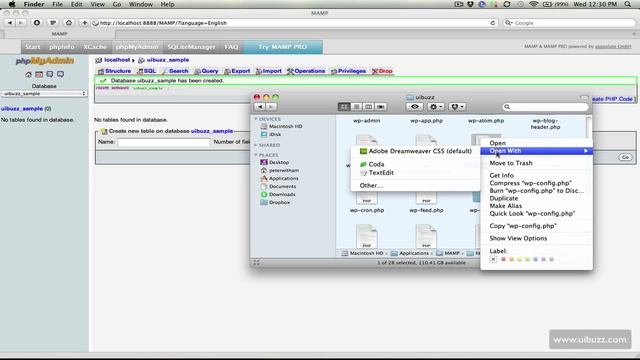Switch Finder to column view
The height and width of the screenshot is (360, 640).
click(368, 107)
